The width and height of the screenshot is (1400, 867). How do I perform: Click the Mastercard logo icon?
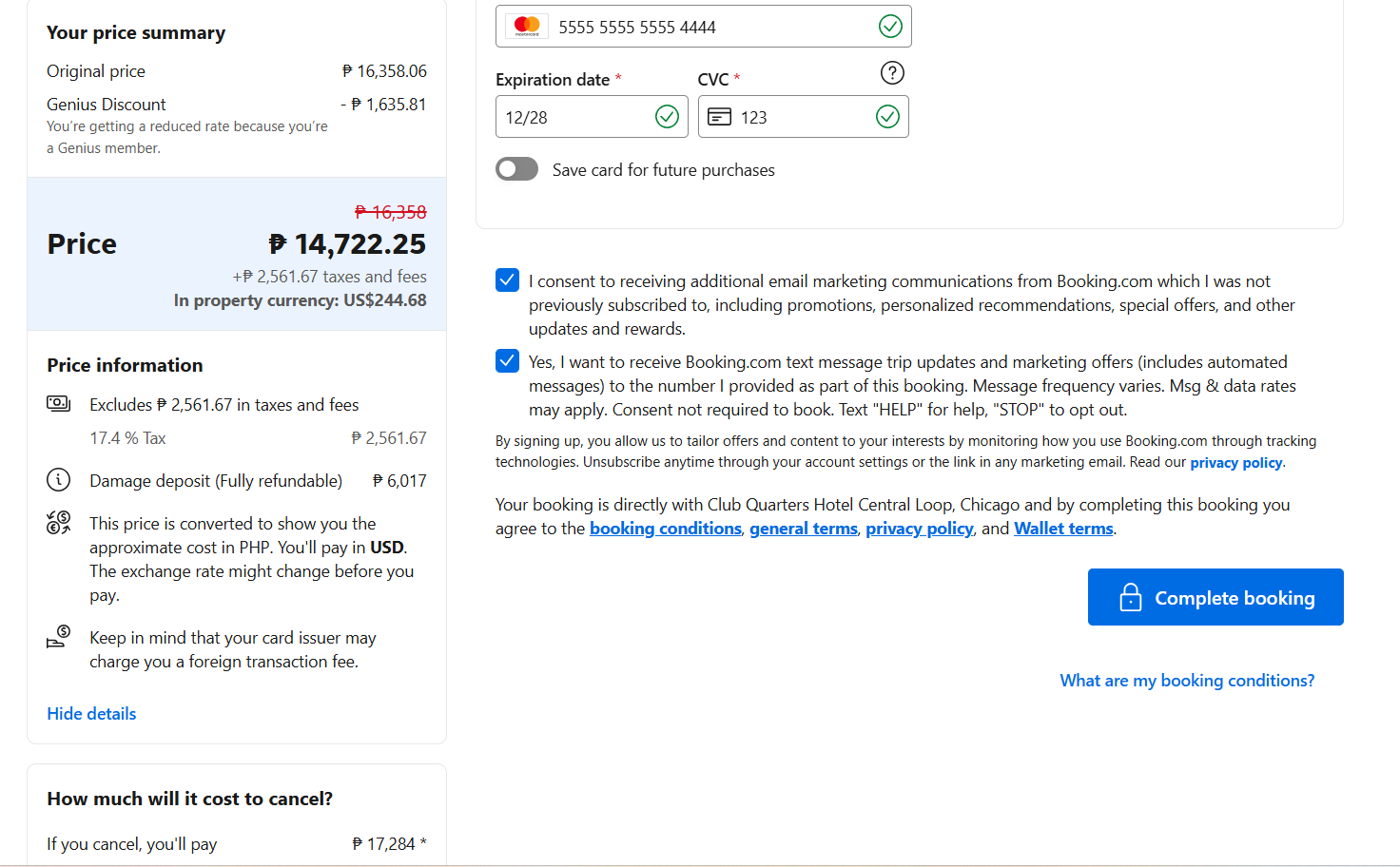tap(526, 27)
